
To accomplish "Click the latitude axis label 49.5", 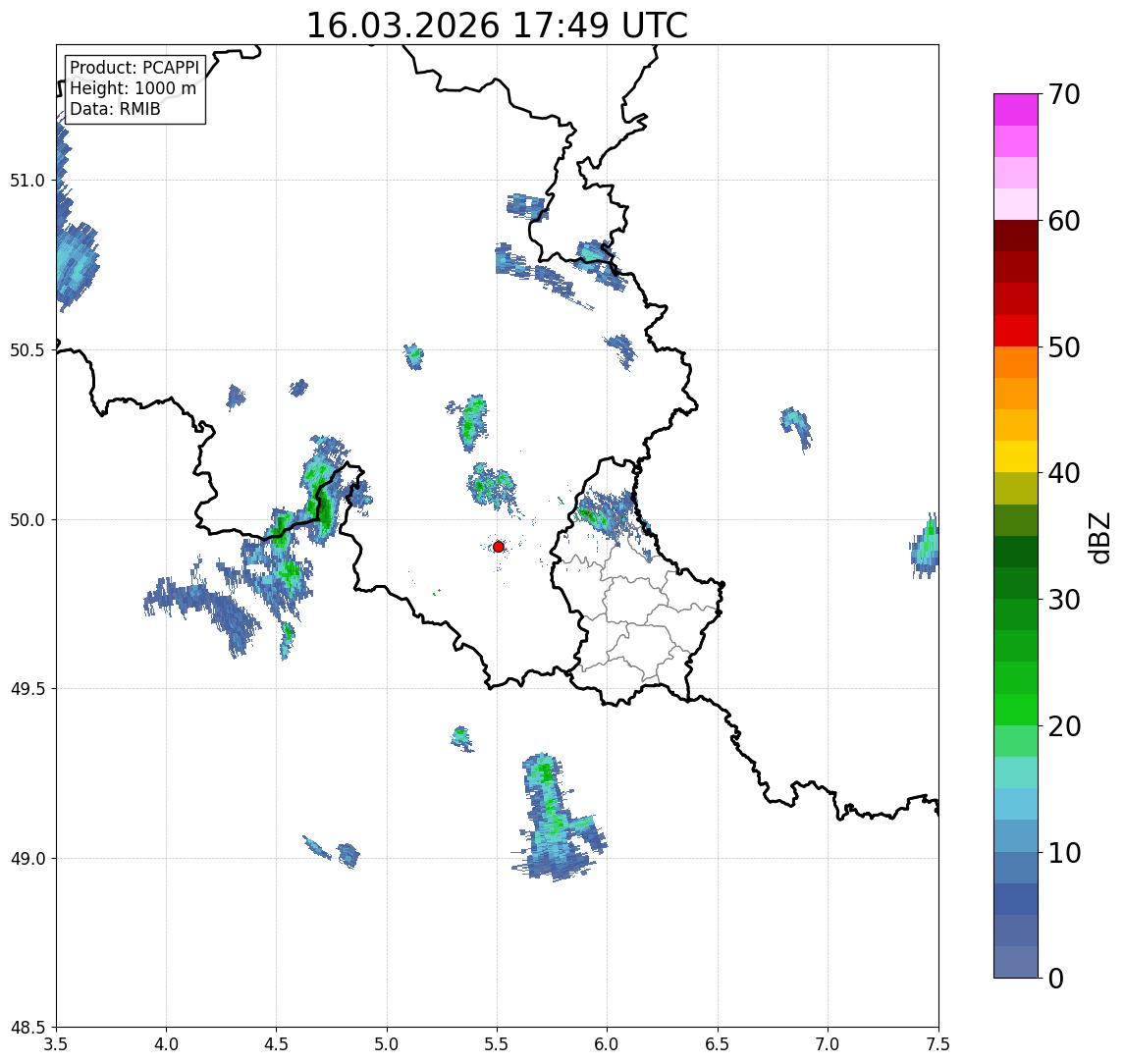I will tap(27, 689).
